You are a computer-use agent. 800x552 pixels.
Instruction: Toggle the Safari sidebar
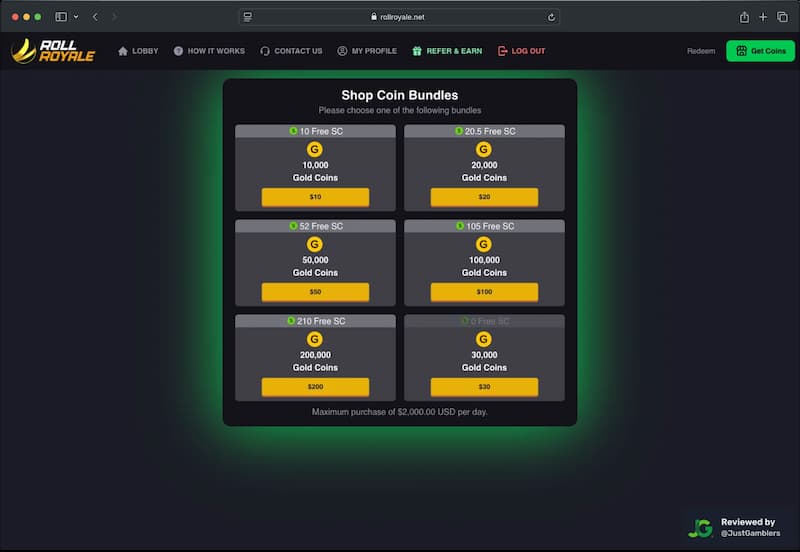61,17
